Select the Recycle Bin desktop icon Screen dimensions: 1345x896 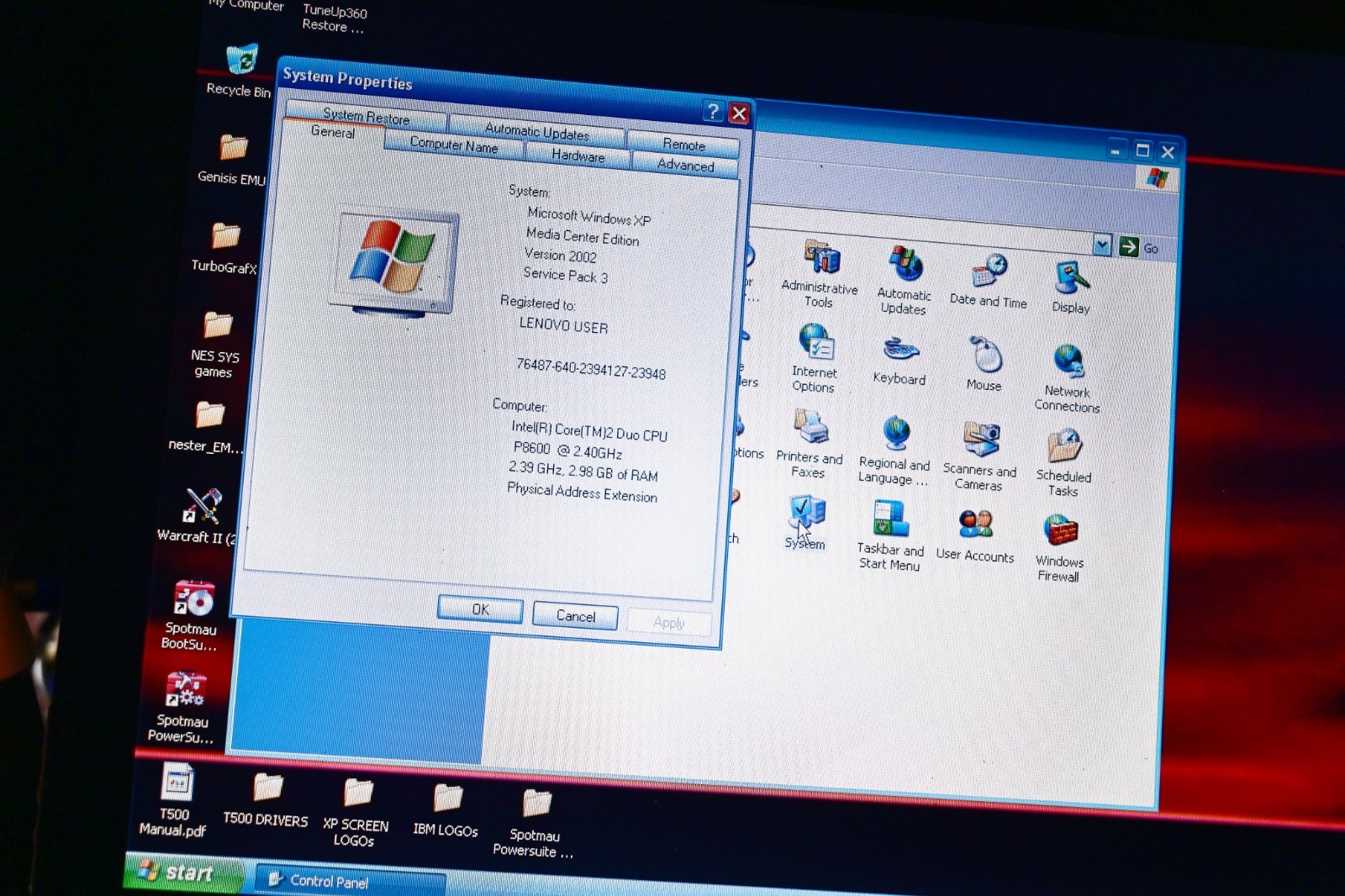[240, 71]
